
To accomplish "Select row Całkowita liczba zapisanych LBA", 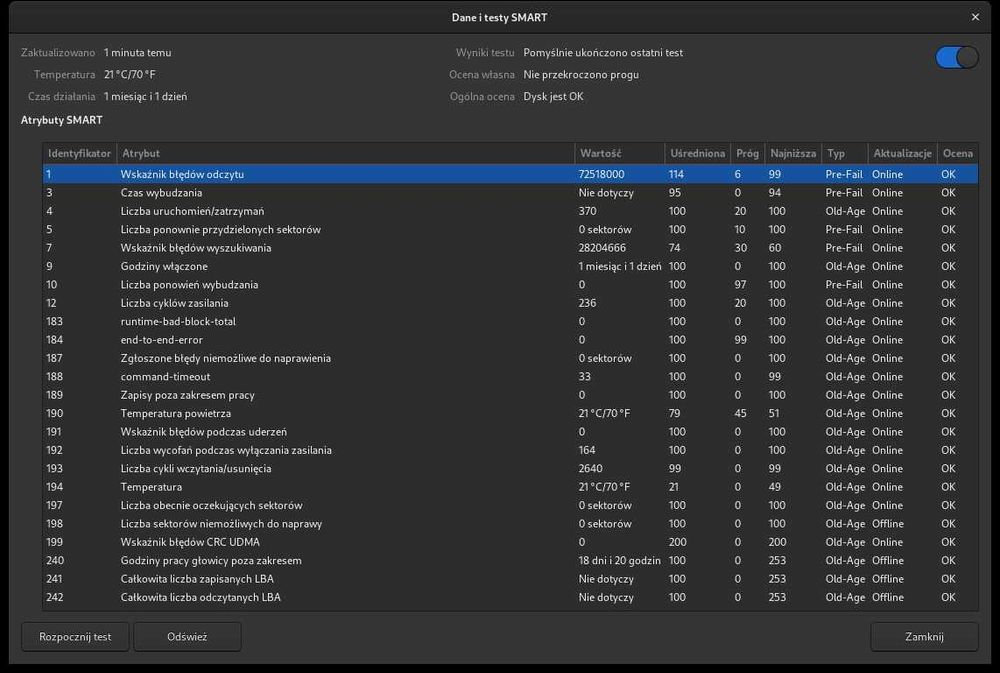I will (510, 579).
